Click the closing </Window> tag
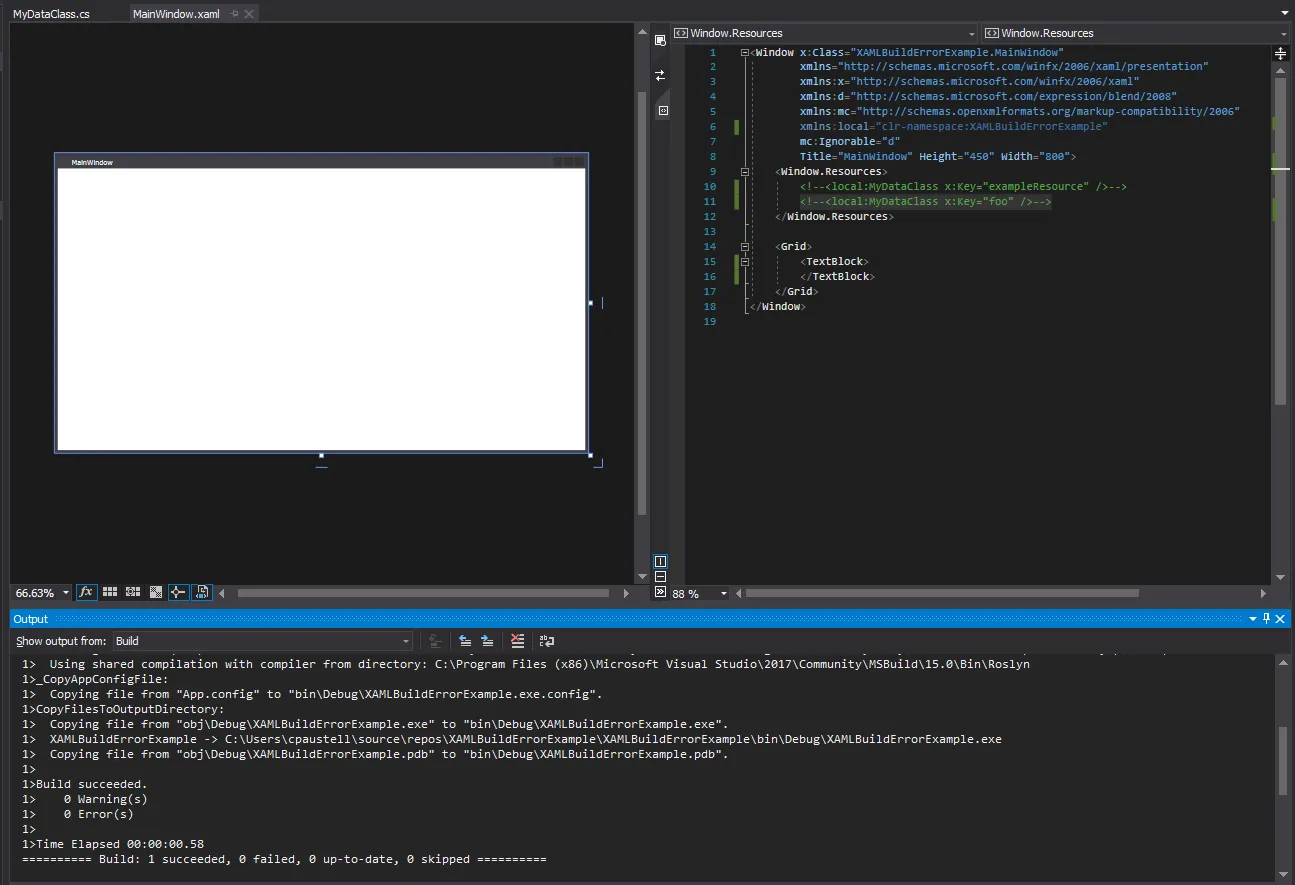The image size is (1295, 885). [x=777, y=307]
